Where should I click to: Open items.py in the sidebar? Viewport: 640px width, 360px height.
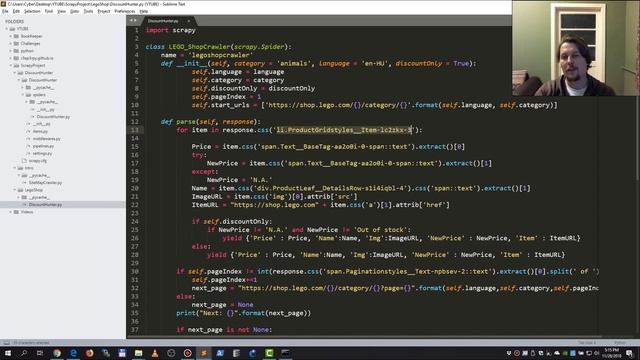40,131
